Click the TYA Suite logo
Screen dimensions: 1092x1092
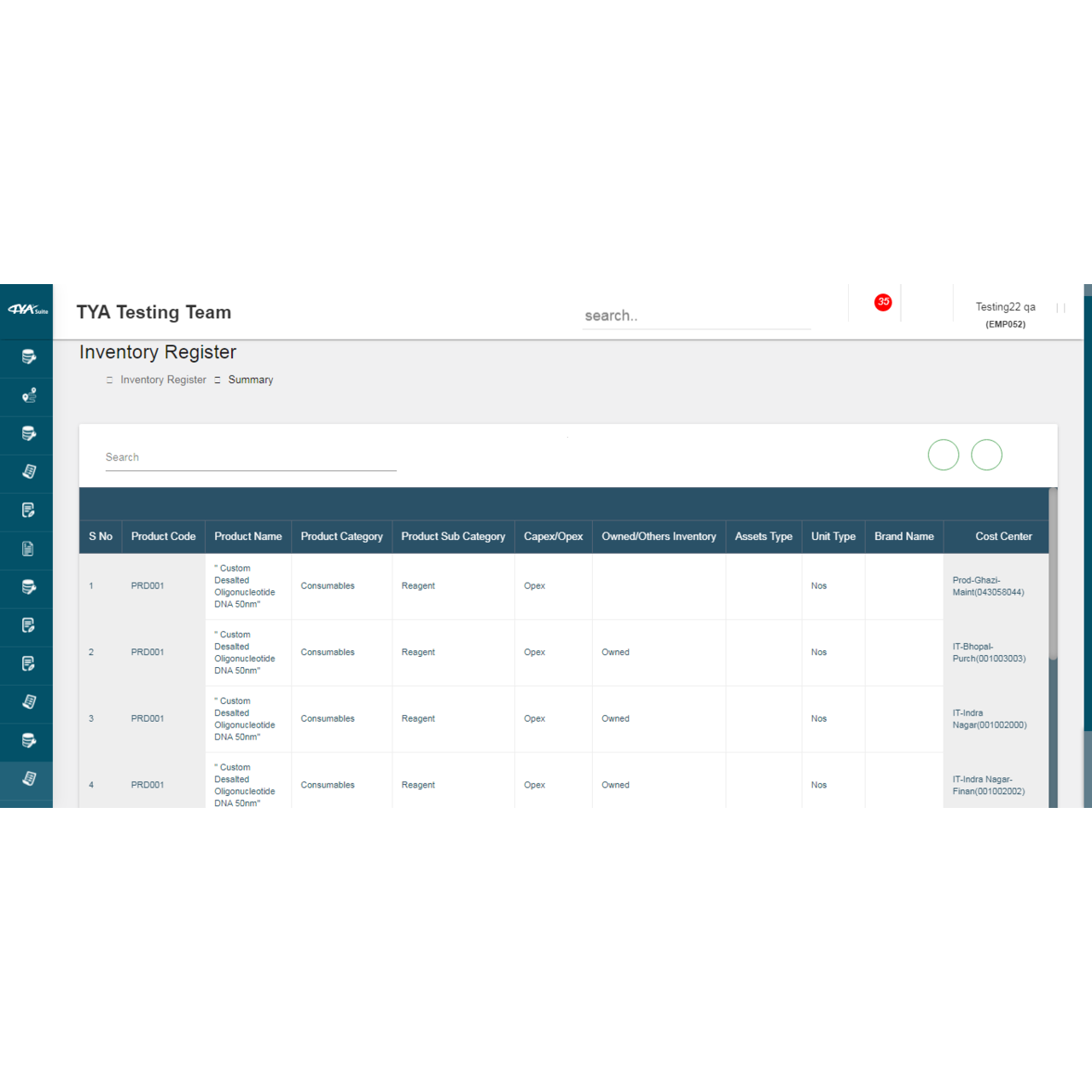[x=26, y=310]
